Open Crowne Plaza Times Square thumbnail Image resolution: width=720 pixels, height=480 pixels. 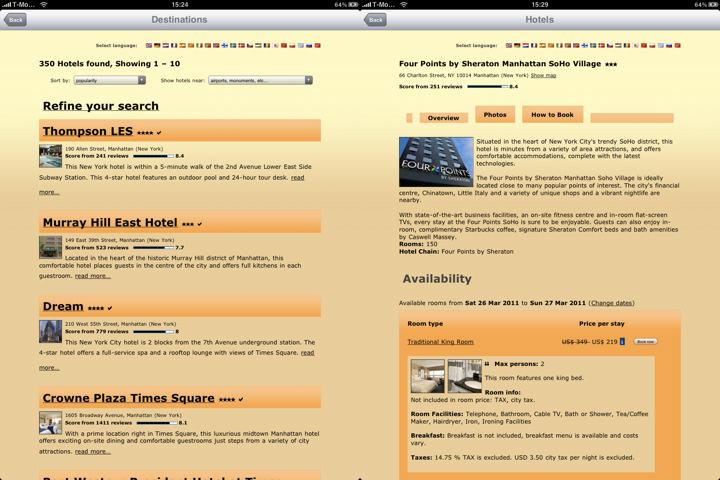(51, 423)
